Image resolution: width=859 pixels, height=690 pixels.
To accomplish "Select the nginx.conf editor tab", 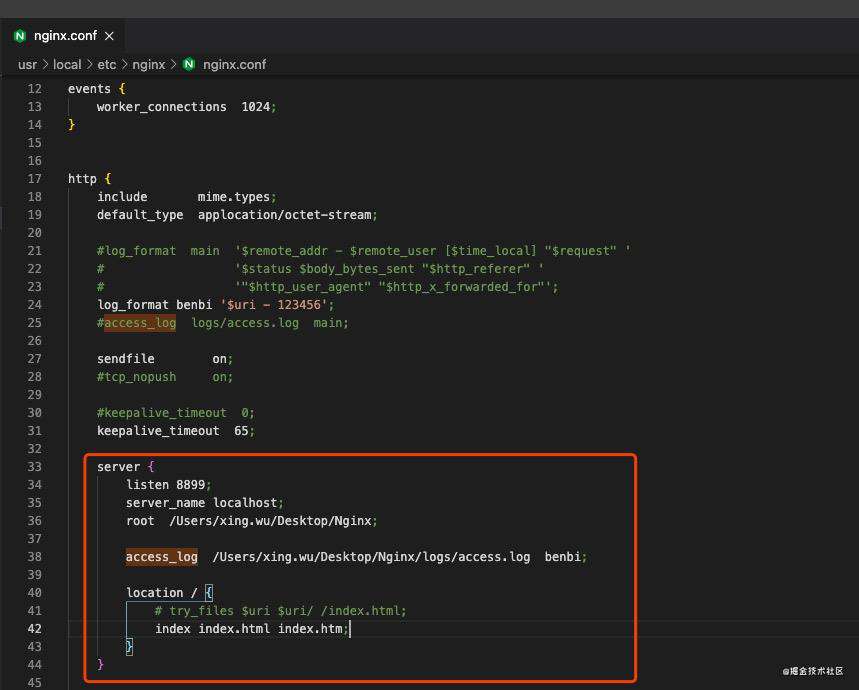I will coord(63,36).
